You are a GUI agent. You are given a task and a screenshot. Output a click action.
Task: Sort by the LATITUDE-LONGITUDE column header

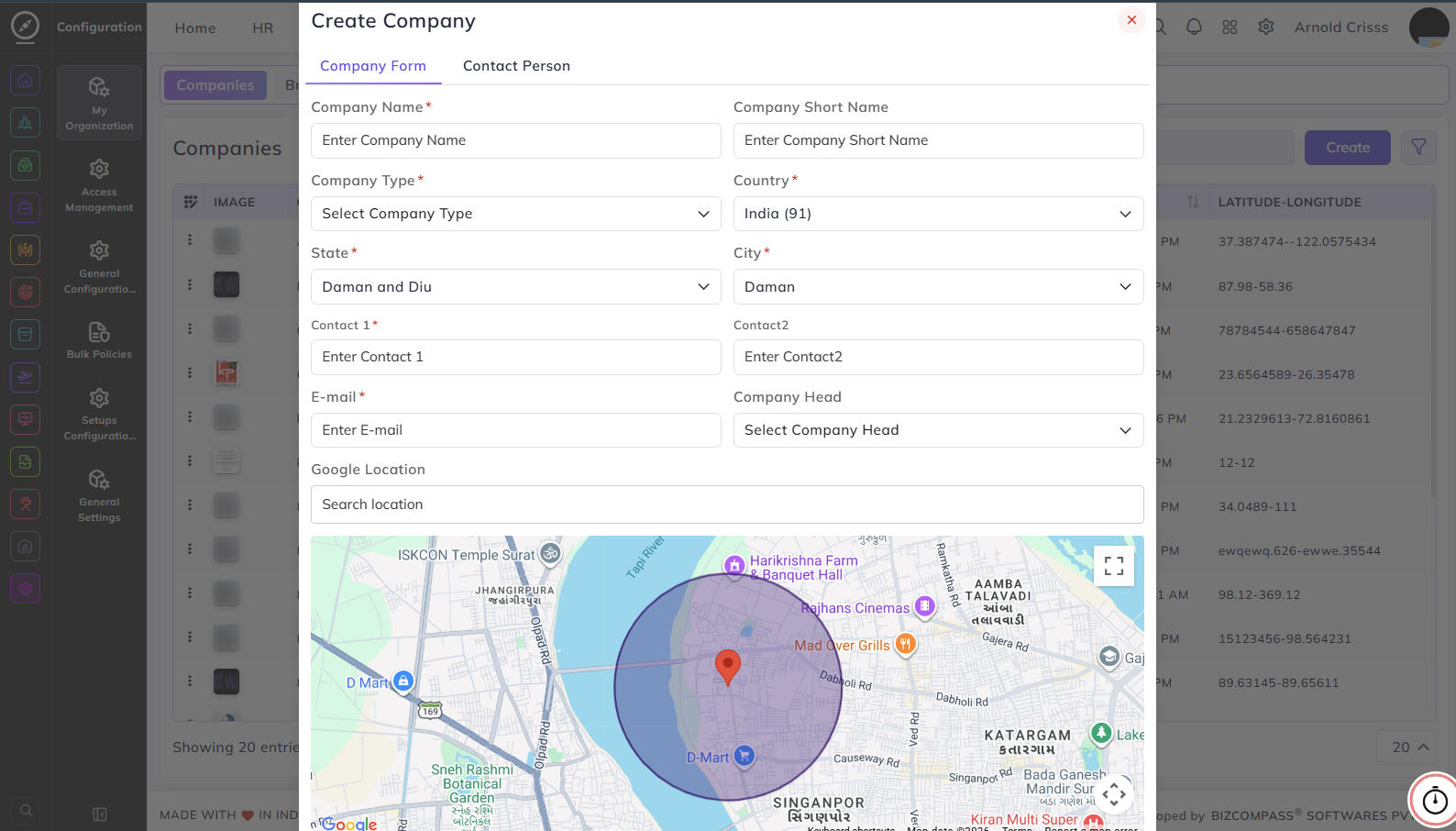click(1289, 202)
